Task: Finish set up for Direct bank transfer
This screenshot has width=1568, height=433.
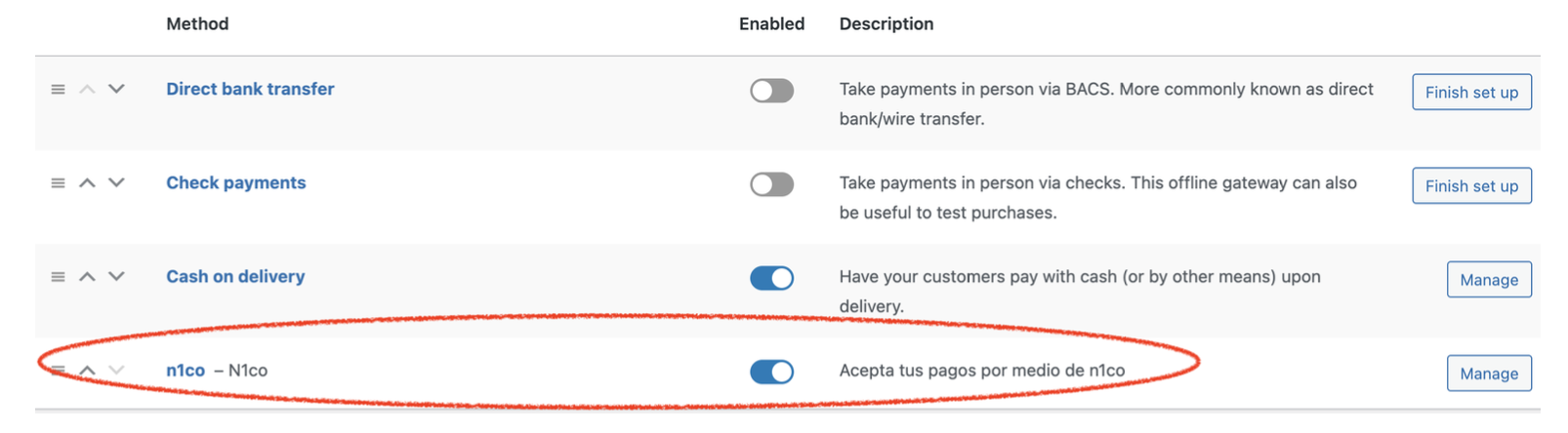Action: [x=1471, y=93]
